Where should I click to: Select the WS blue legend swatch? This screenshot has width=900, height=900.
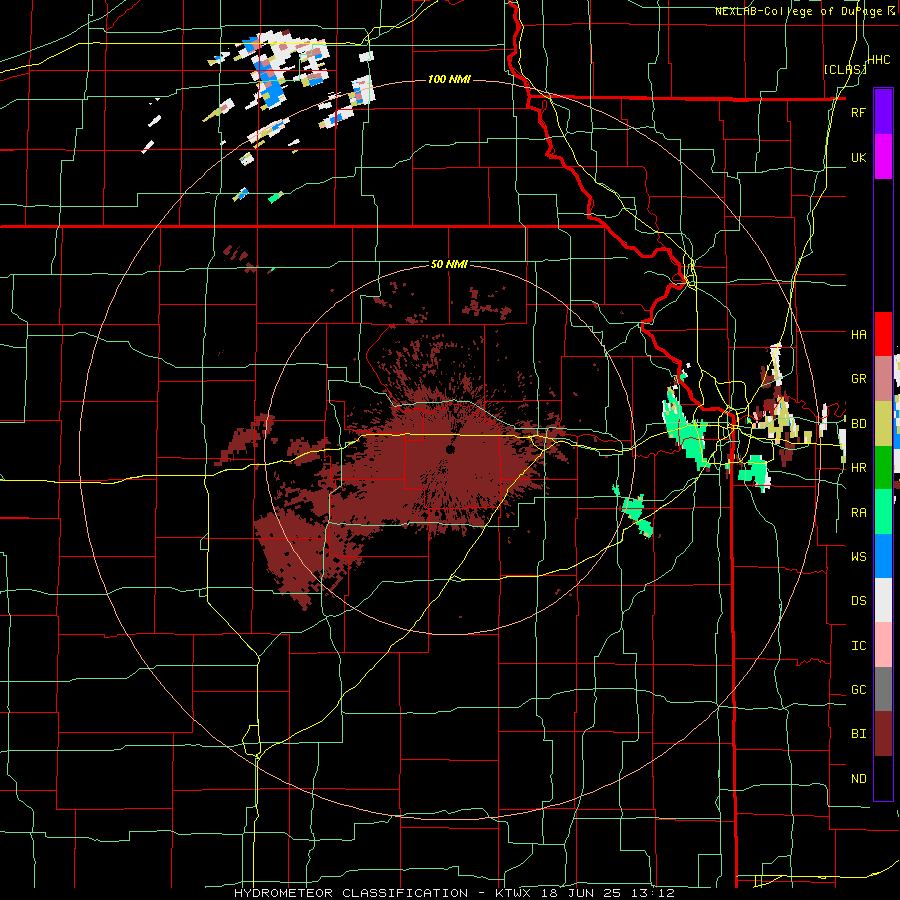[x=883, y=556]
